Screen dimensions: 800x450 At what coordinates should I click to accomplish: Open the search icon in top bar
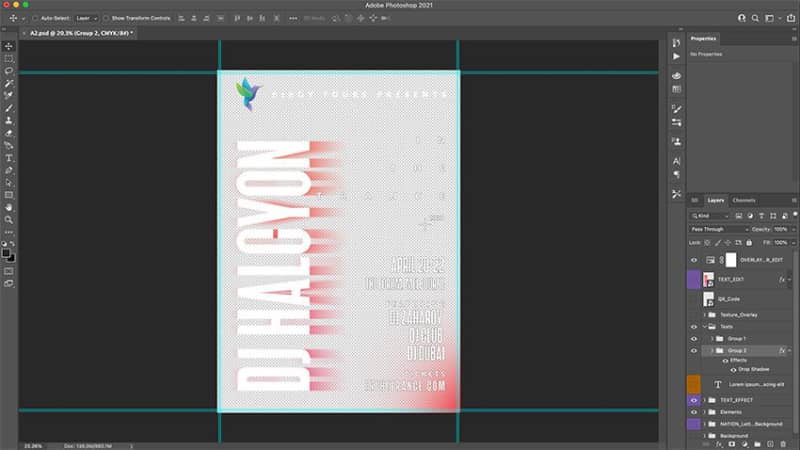pyautogui.click(x=755, y=18)
